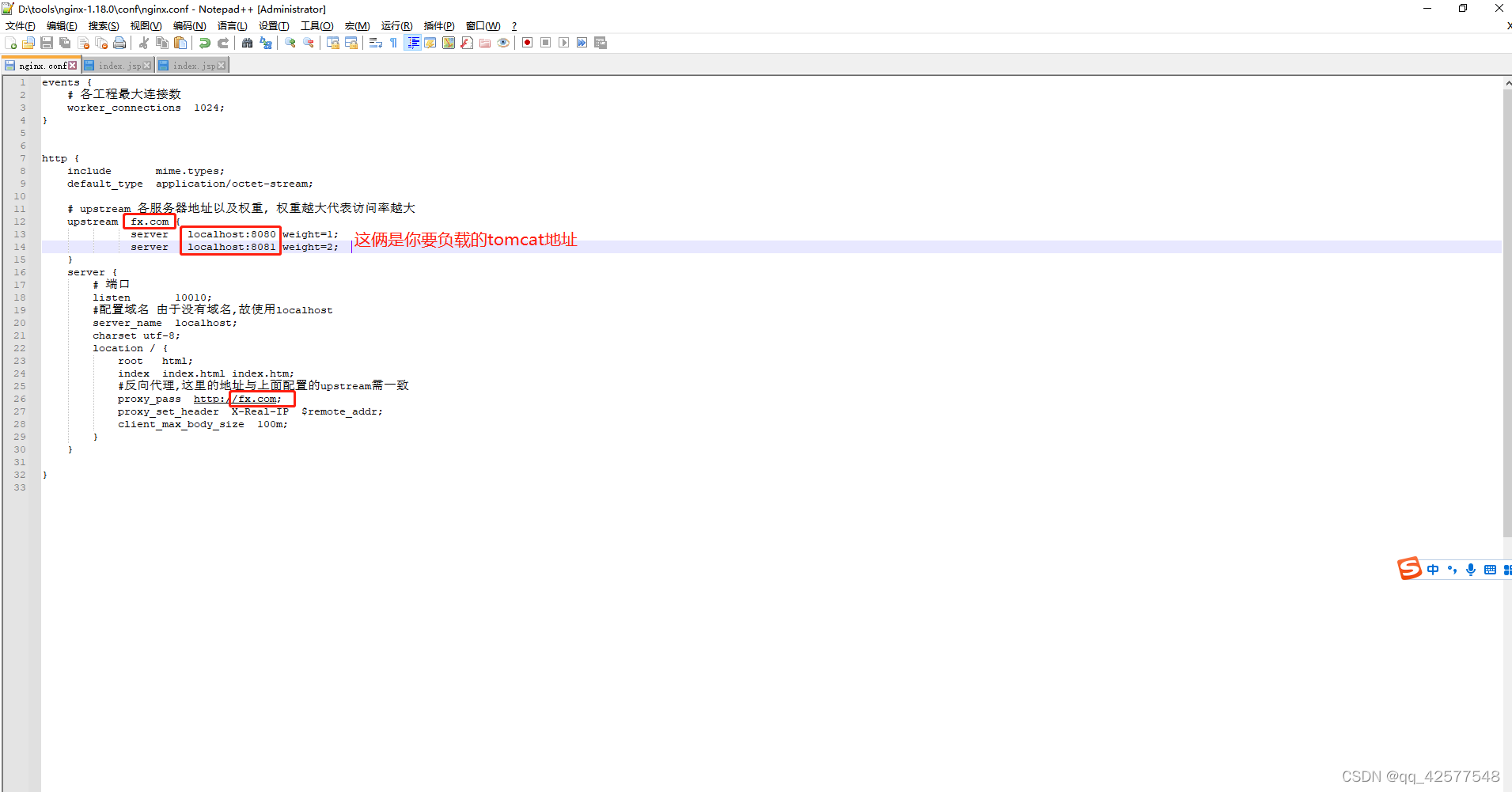Click 'localhost:8080' in the upstream block
This screenshot has height=792, width=1512.
pyautogui.click(x=232, y=234)
